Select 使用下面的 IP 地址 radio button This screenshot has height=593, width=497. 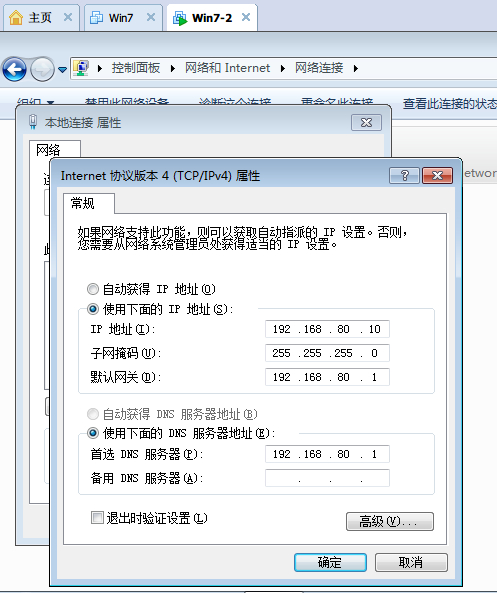93,309
